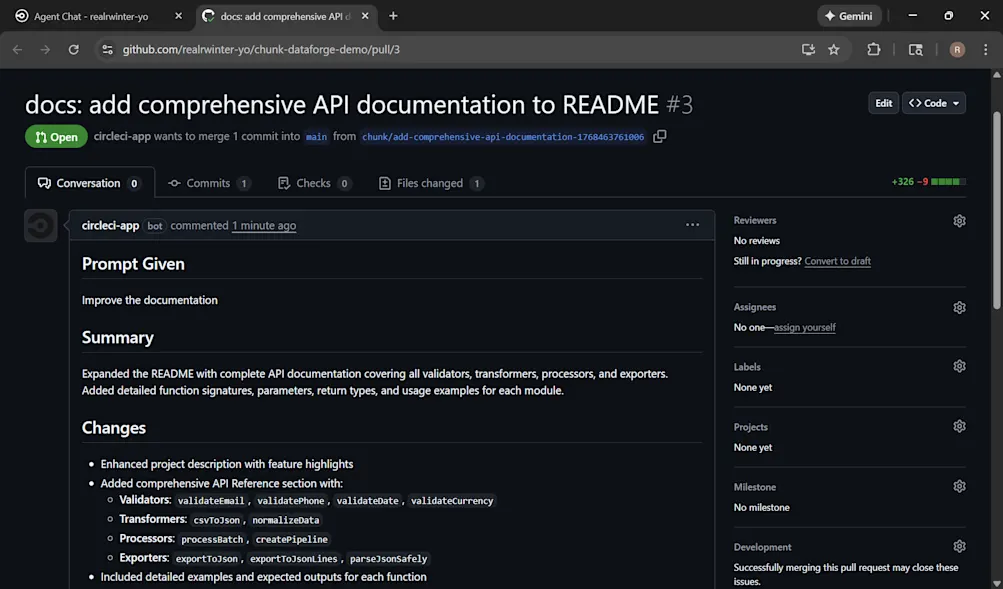Open Reviewers settings gear

(959, 221)
